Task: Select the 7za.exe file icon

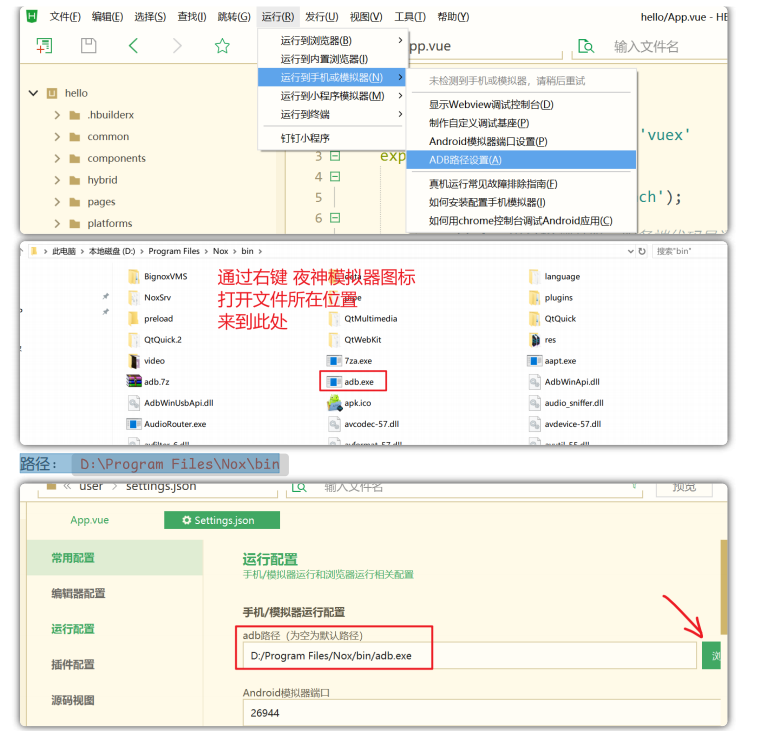Action: point(334,361)
